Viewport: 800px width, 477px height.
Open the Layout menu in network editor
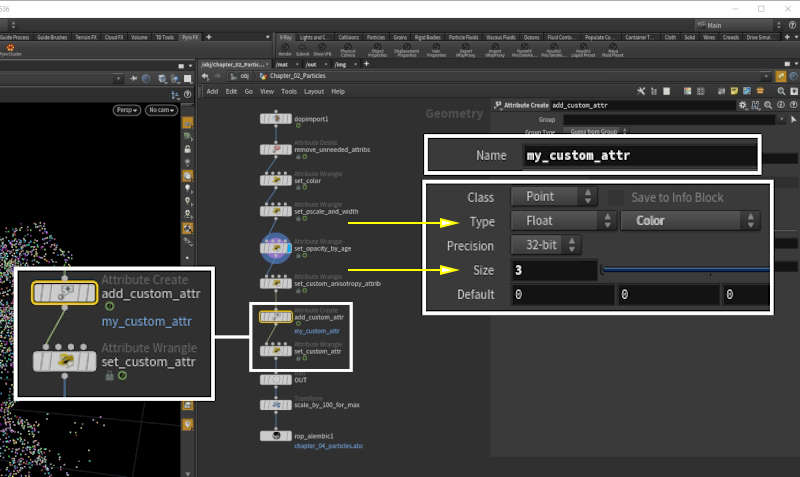[314, 91]
